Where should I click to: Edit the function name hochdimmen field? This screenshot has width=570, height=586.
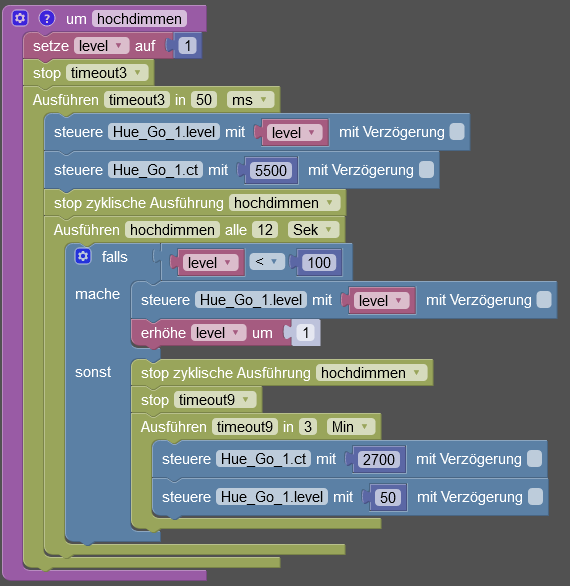point(139,19)
